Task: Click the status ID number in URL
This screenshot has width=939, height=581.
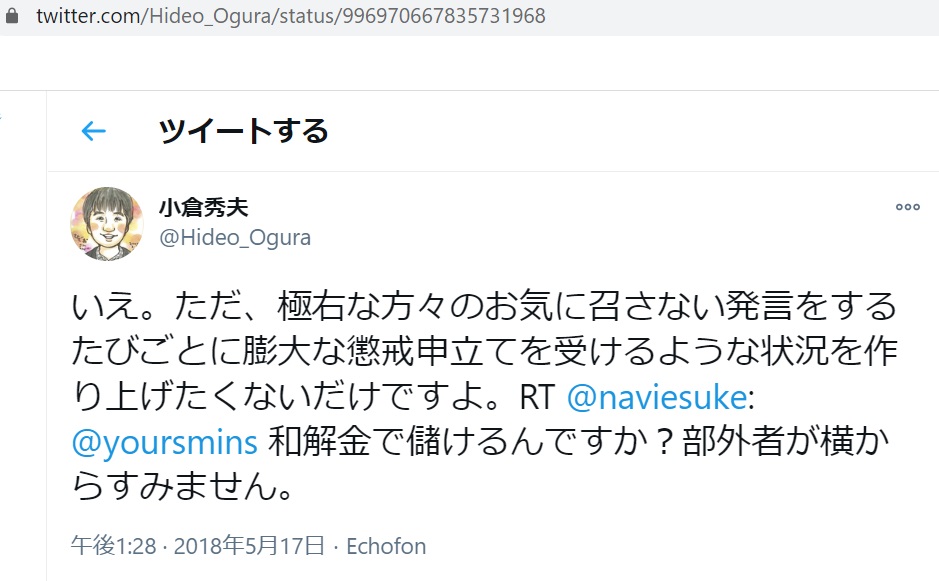Action: pos(444,16)
